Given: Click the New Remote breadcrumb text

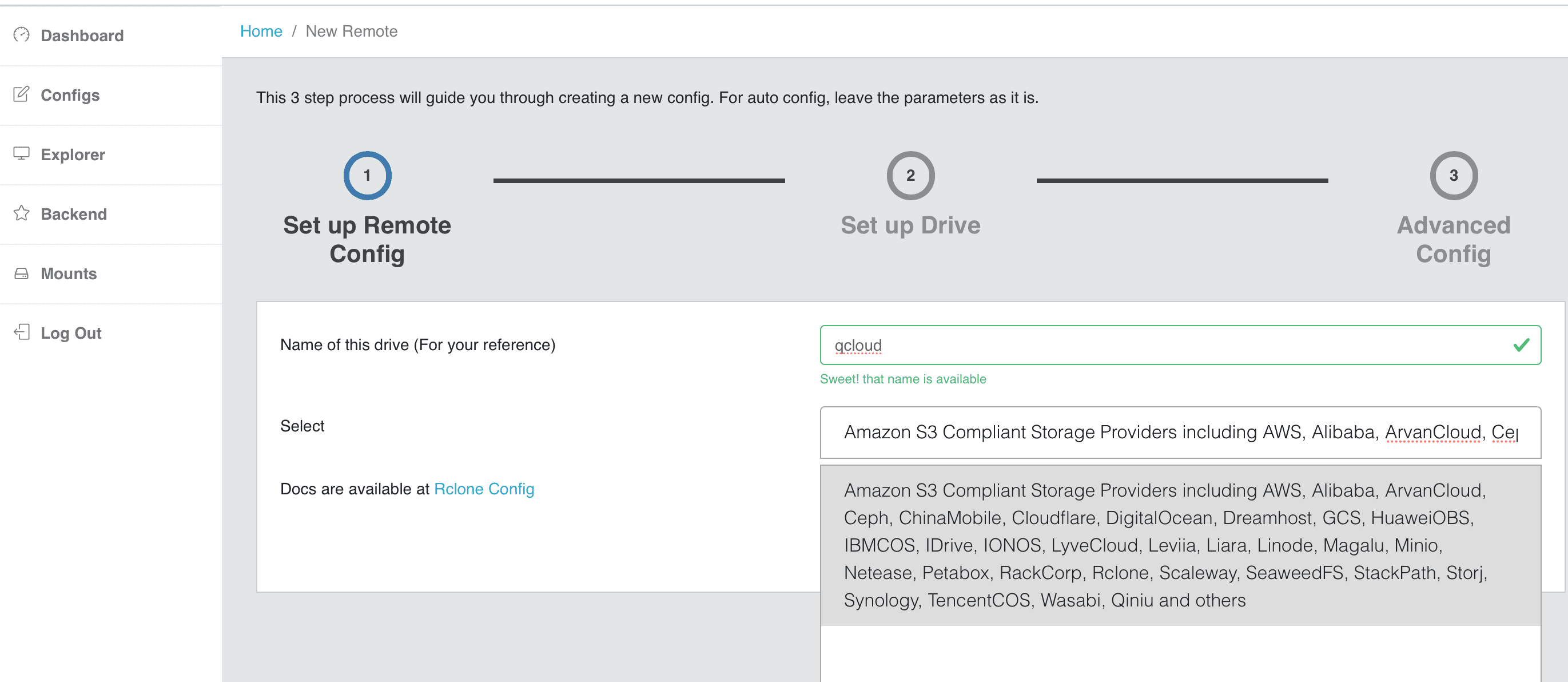Looking at the screenshot, I should click(351, 31).
